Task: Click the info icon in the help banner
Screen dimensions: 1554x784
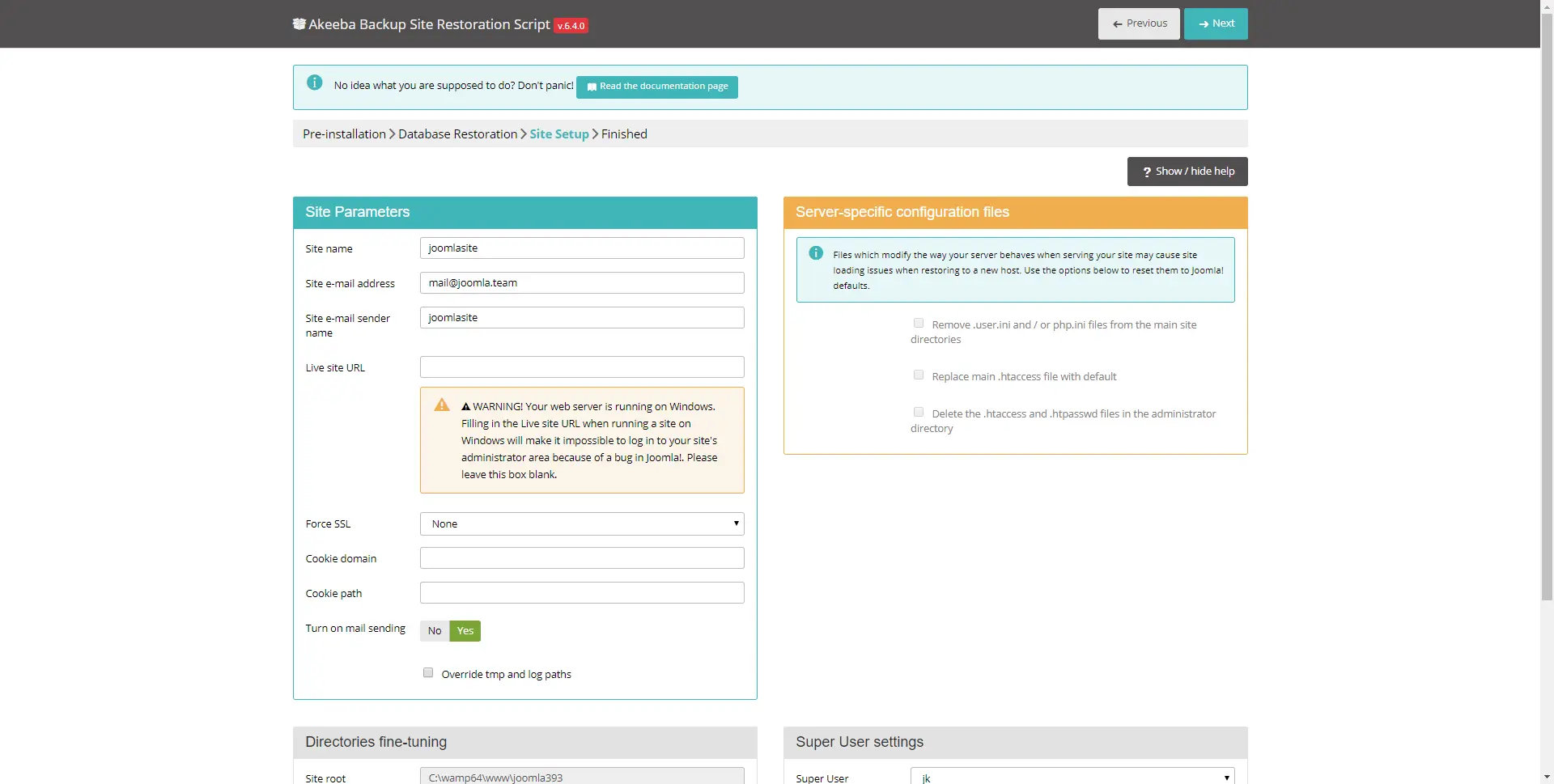Action: (315, 83)
